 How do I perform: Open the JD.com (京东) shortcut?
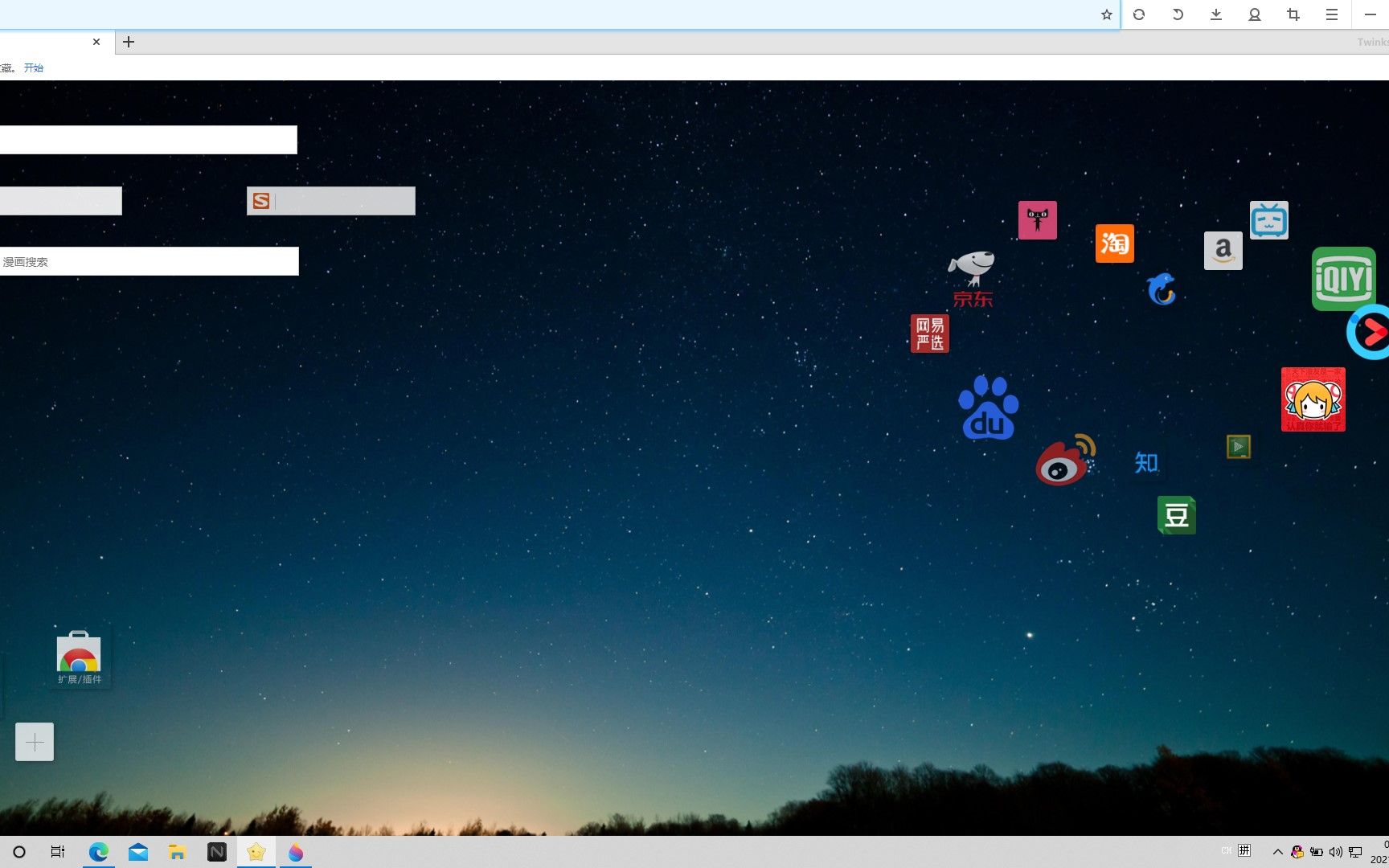[973, 279]
